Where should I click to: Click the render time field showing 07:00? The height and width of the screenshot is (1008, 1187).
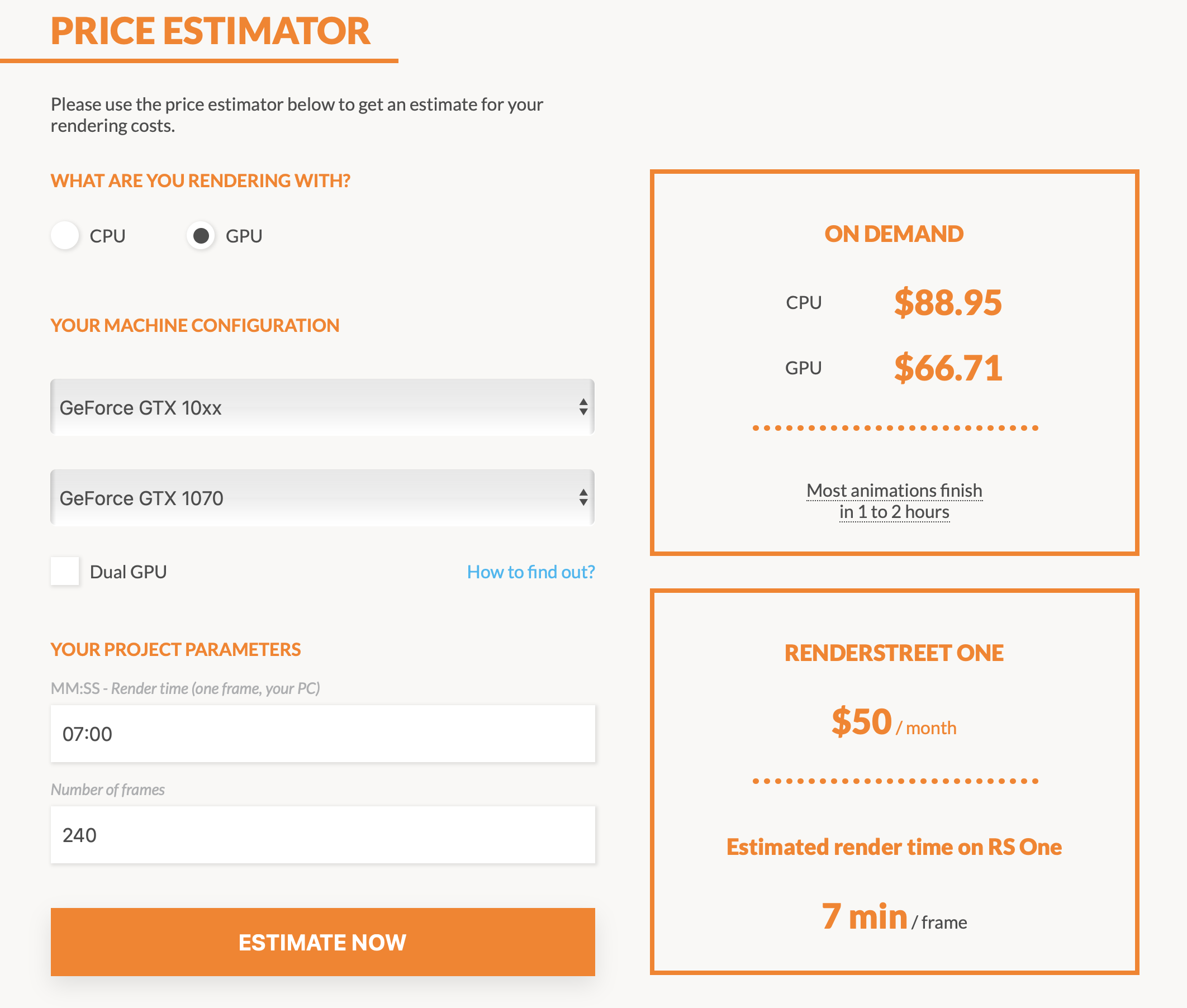[x=322, y=734]
